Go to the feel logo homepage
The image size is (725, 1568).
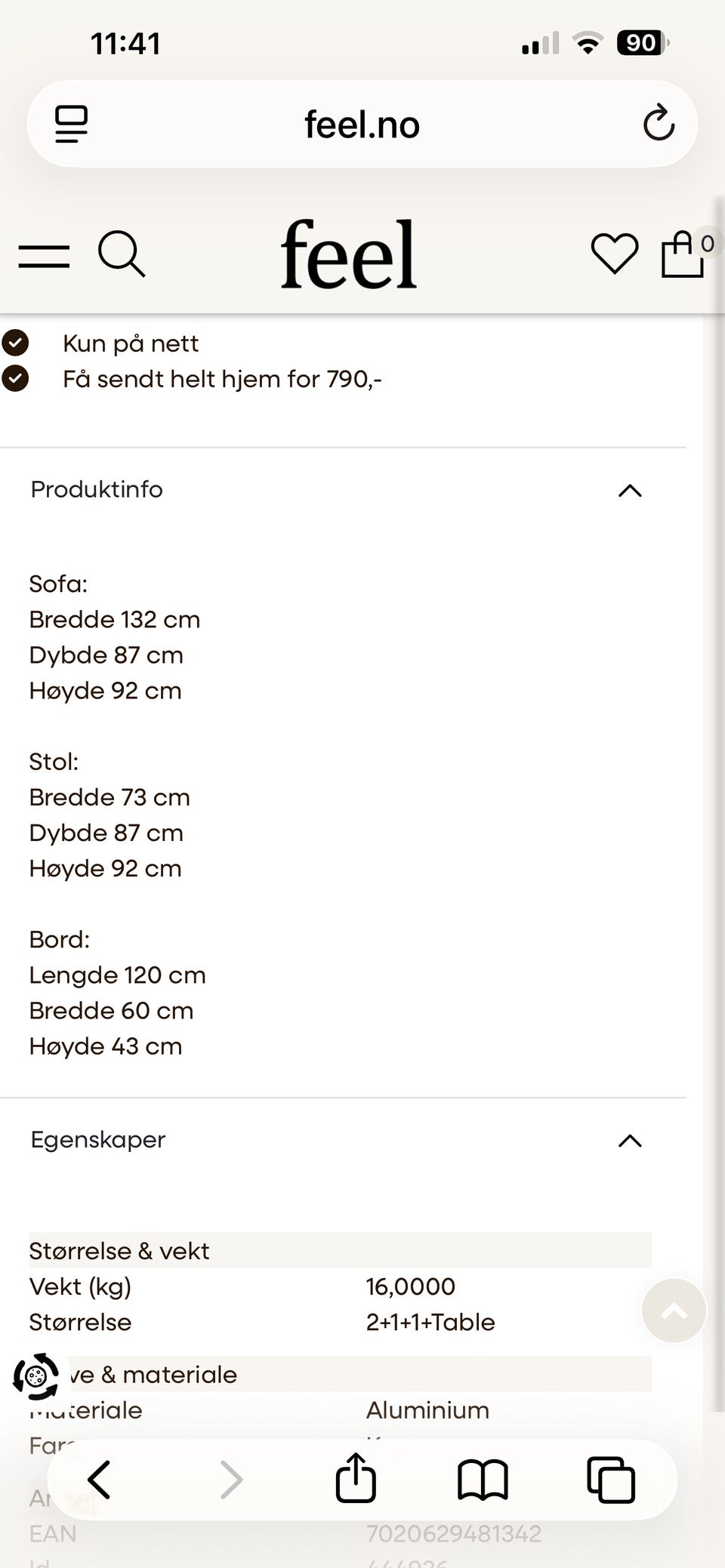pos(348,254)
